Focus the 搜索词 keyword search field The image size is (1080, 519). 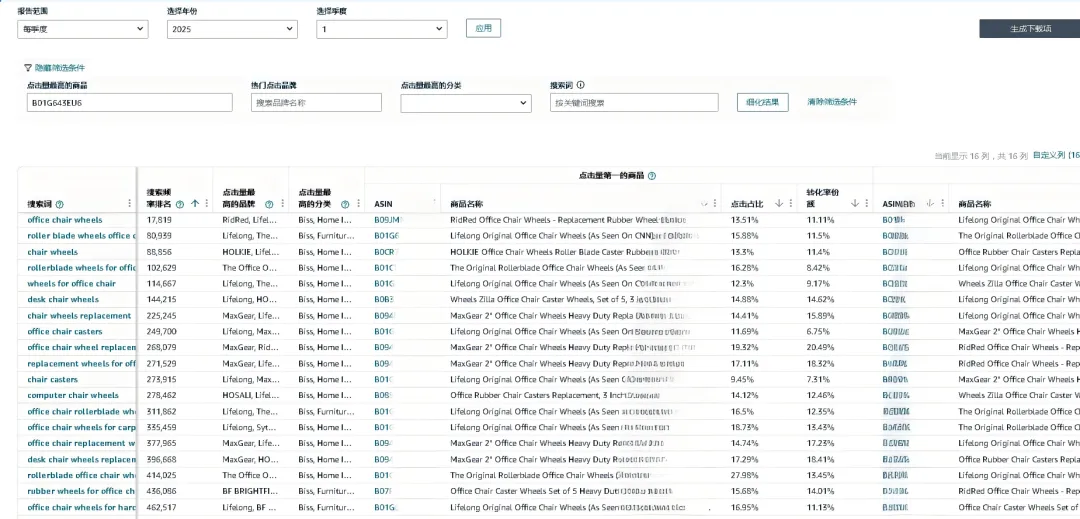coord(634,103)
